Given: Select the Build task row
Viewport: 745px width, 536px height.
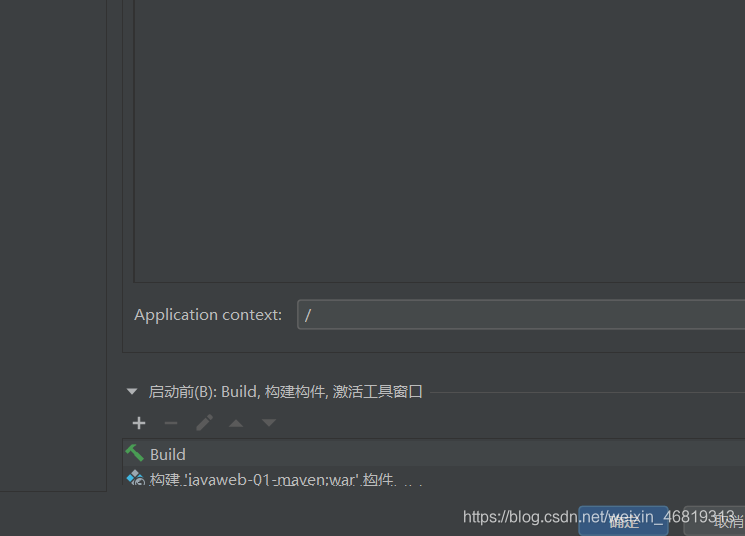Looking at the screenshot, I should tap(434, 453).
